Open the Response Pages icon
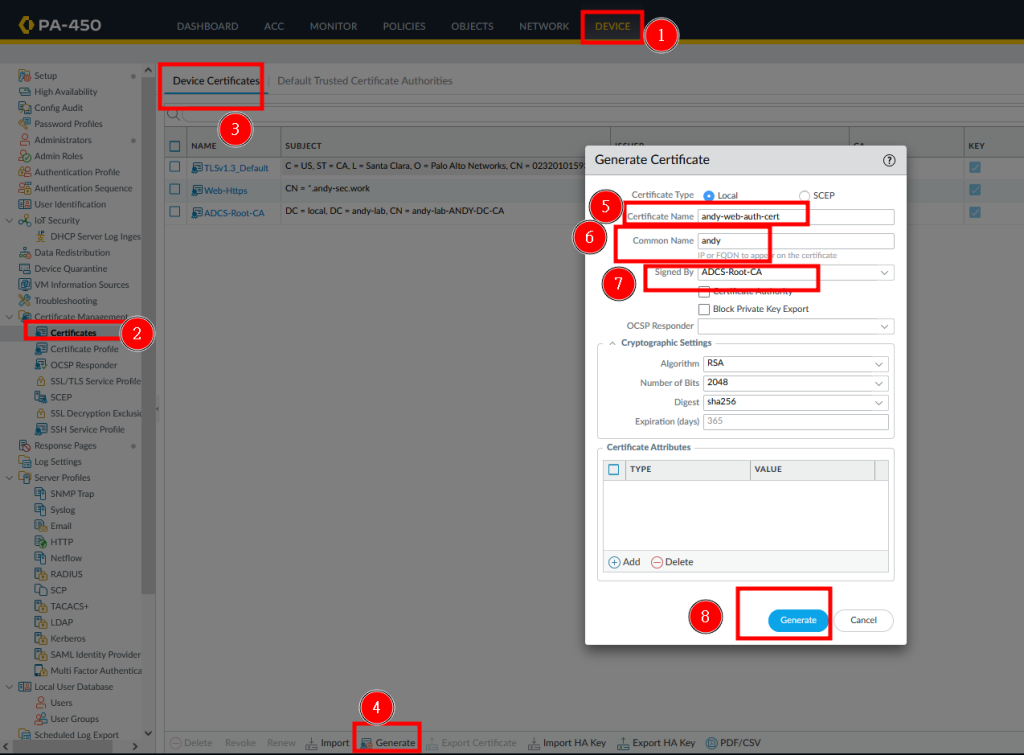The image size is (1024, 755). tap(25, 445)
